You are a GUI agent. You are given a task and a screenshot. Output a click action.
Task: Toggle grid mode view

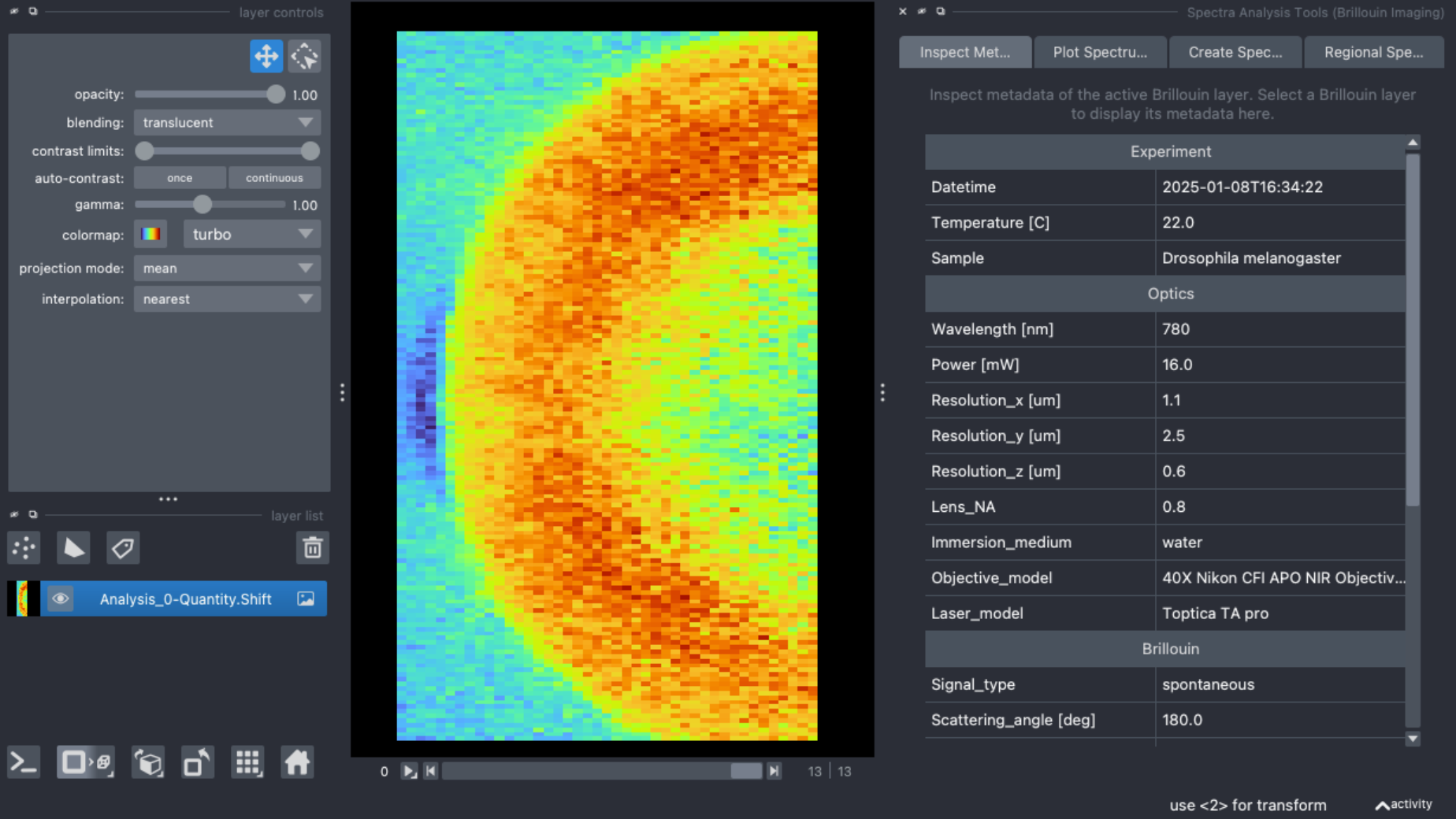click(x=247, y=762)
